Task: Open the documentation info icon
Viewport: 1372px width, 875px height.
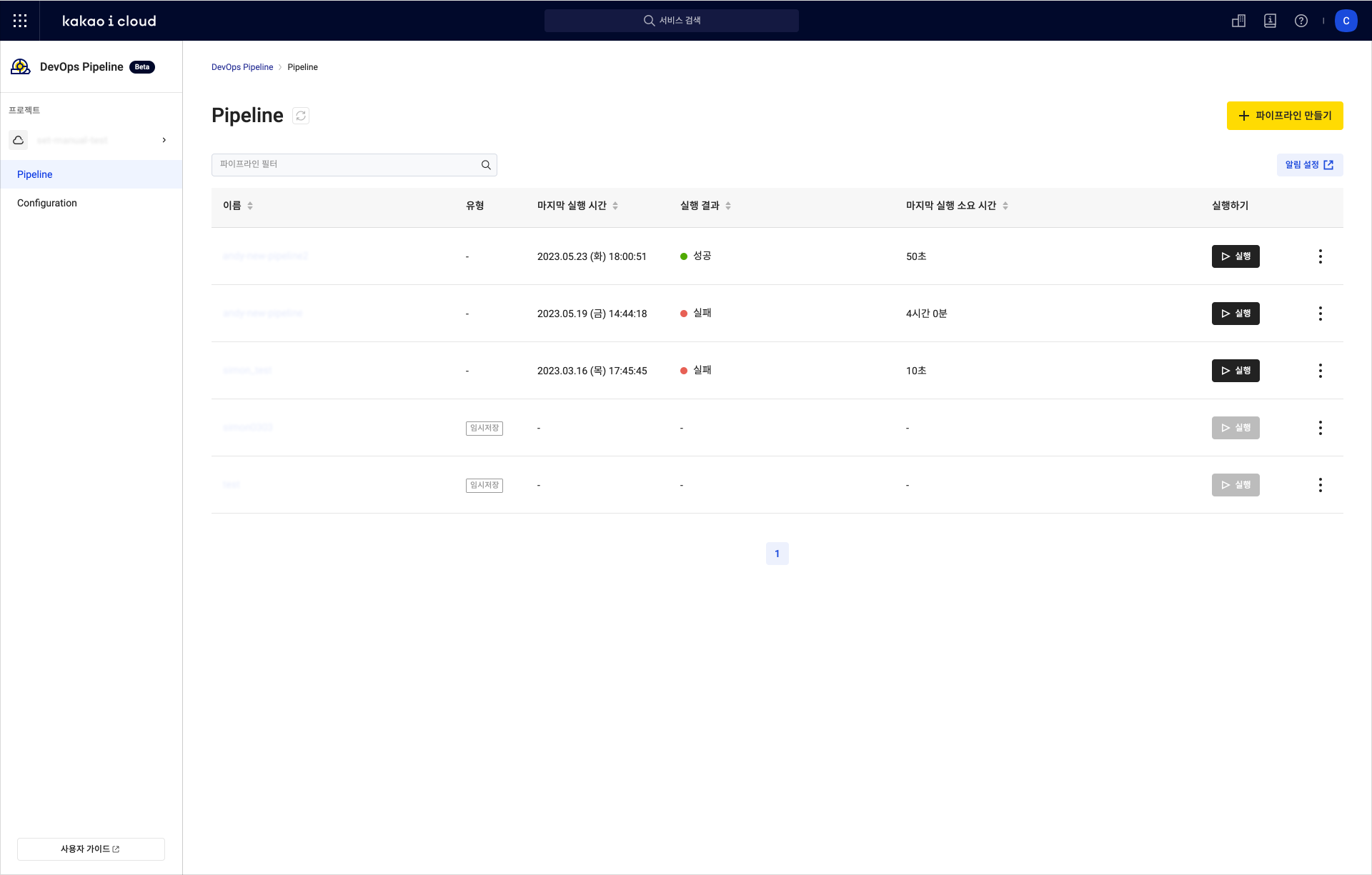Action: coord(1270,21)
